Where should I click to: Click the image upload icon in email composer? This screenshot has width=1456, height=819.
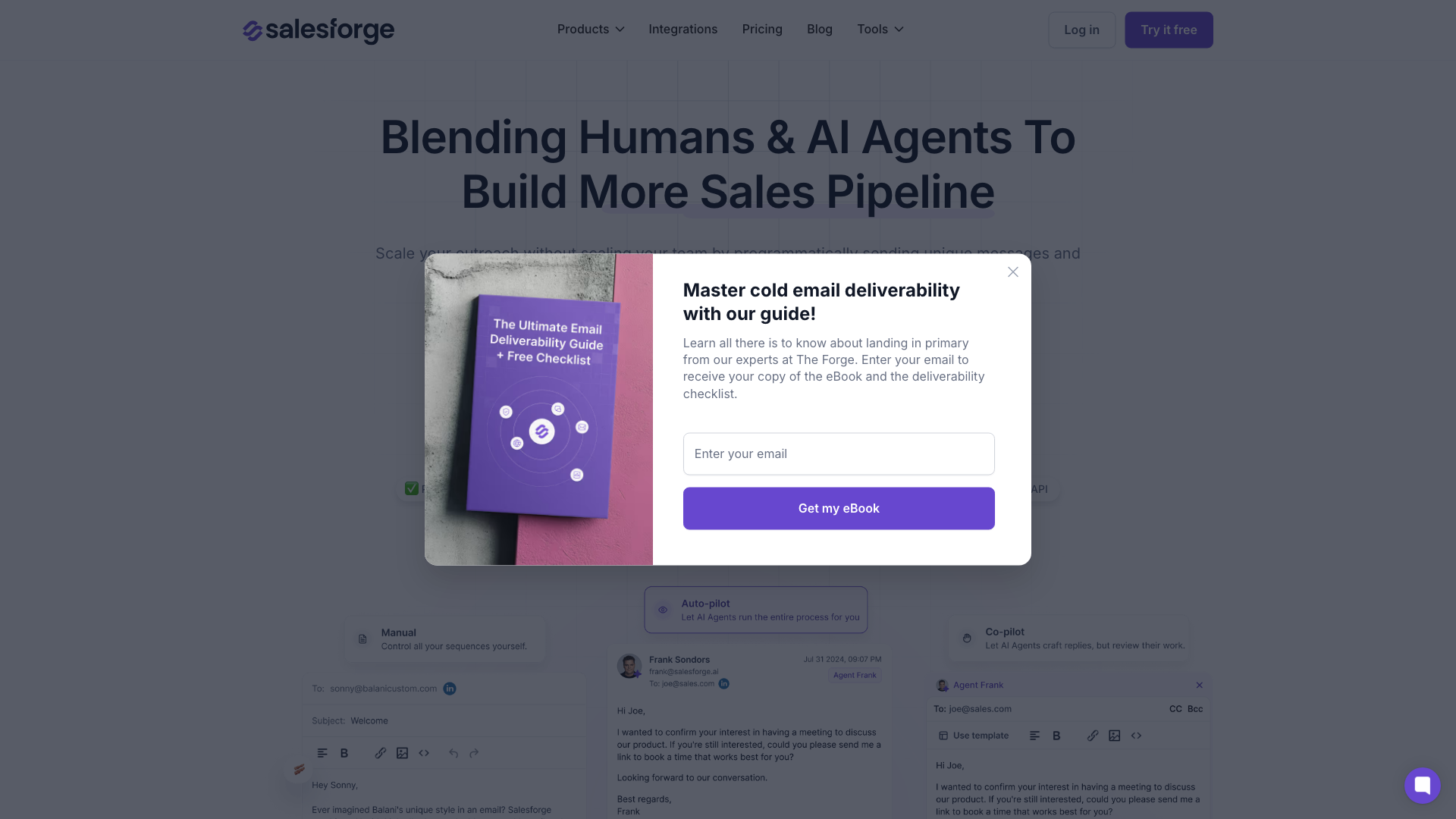403,752
